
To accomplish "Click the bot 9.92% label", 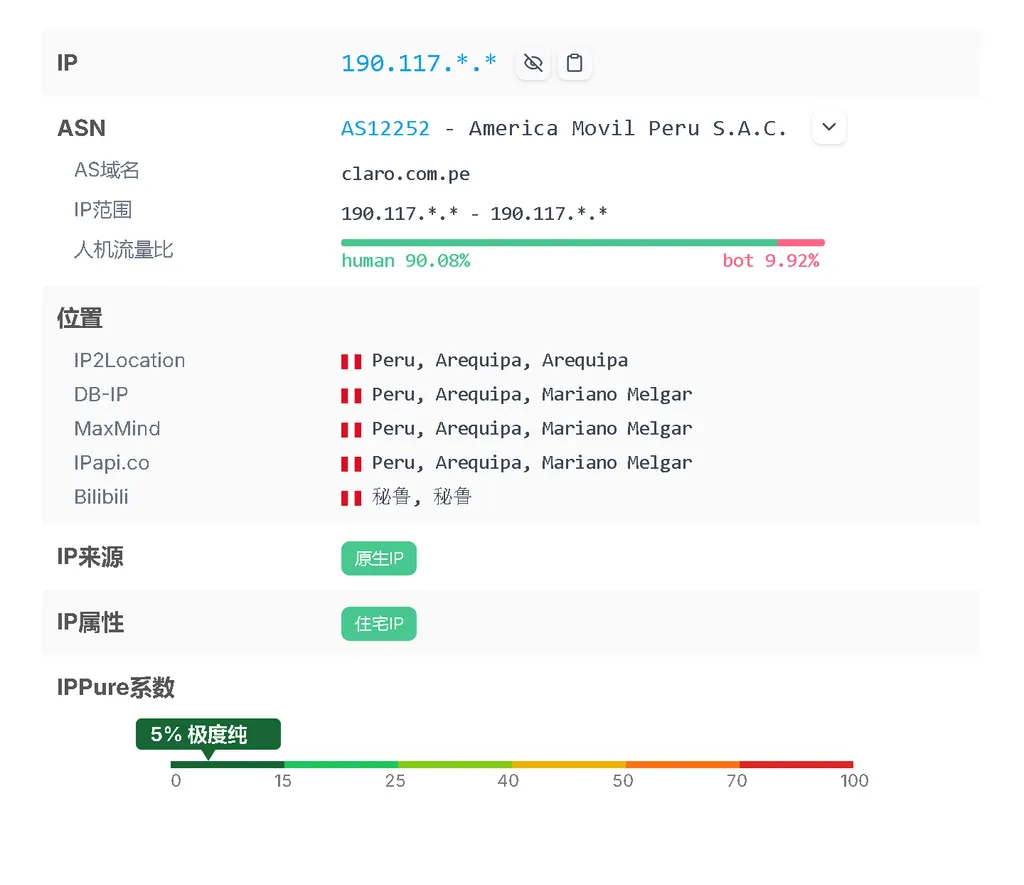I will (772, 260).
